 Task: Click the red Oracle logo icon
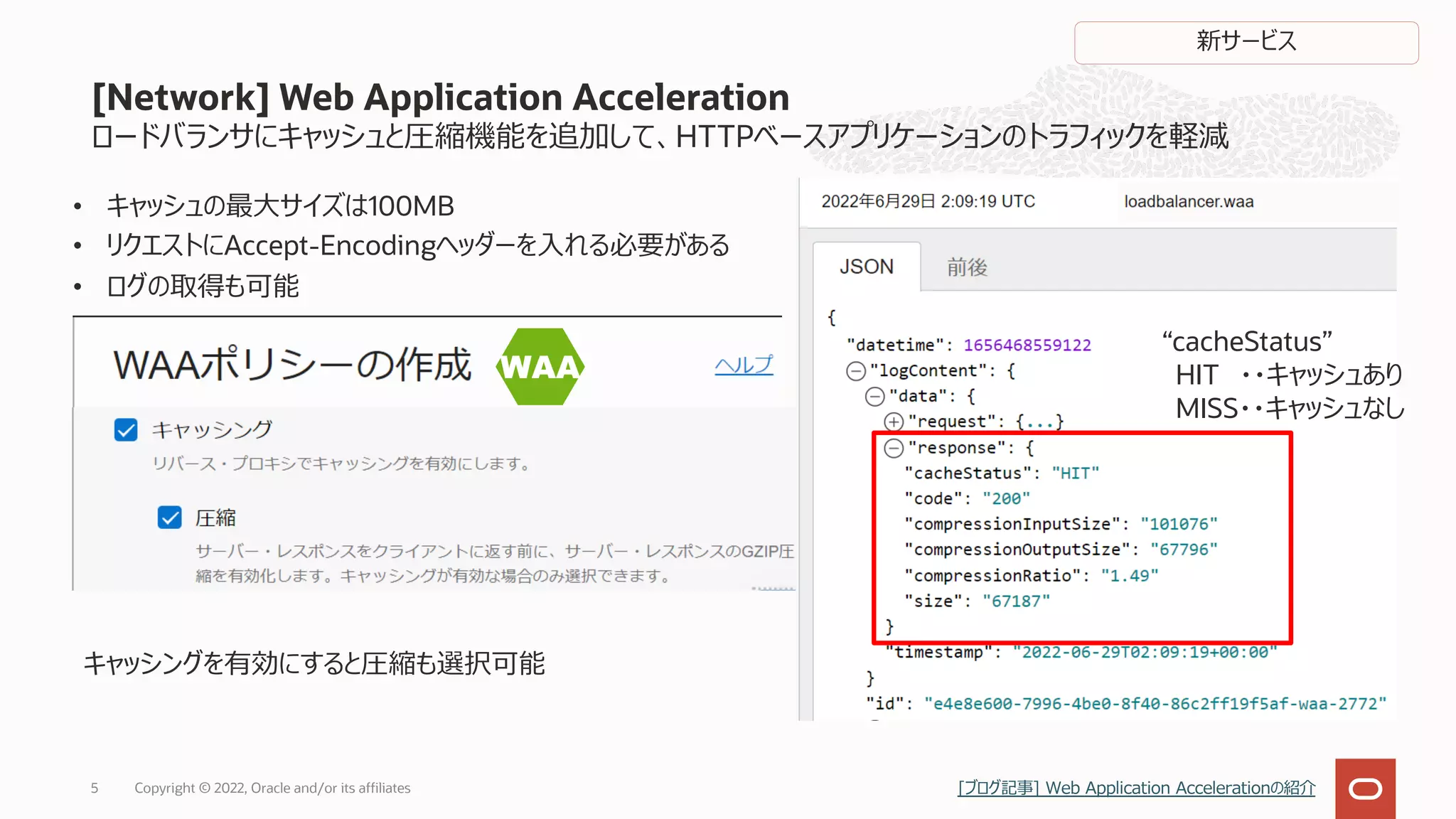click(1365, 788)
